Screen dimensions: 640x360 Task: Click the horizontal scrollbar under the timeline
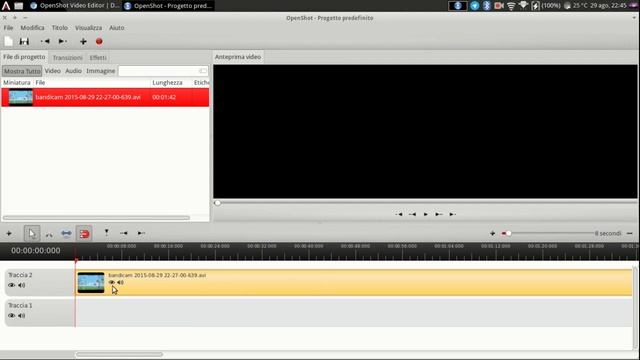[119, 354]
